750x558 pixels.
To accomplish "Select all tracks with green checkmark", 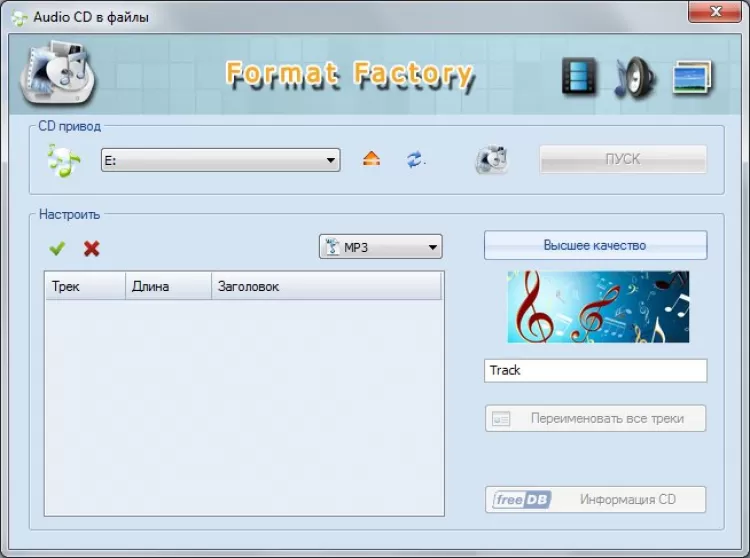I will coord(57,248).
